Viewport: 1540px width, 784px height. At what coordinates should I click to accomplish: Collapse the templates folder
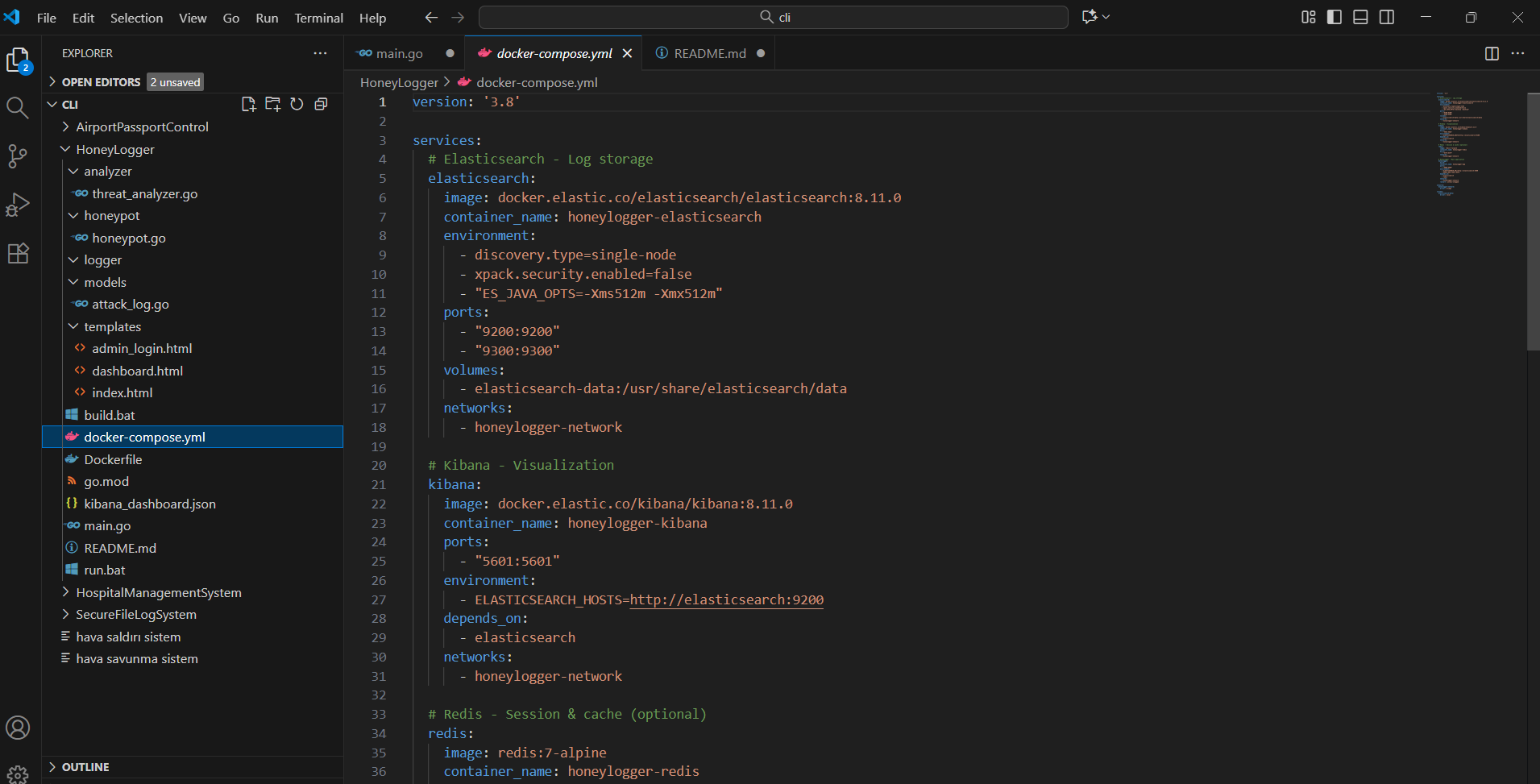tap(112, 326)
